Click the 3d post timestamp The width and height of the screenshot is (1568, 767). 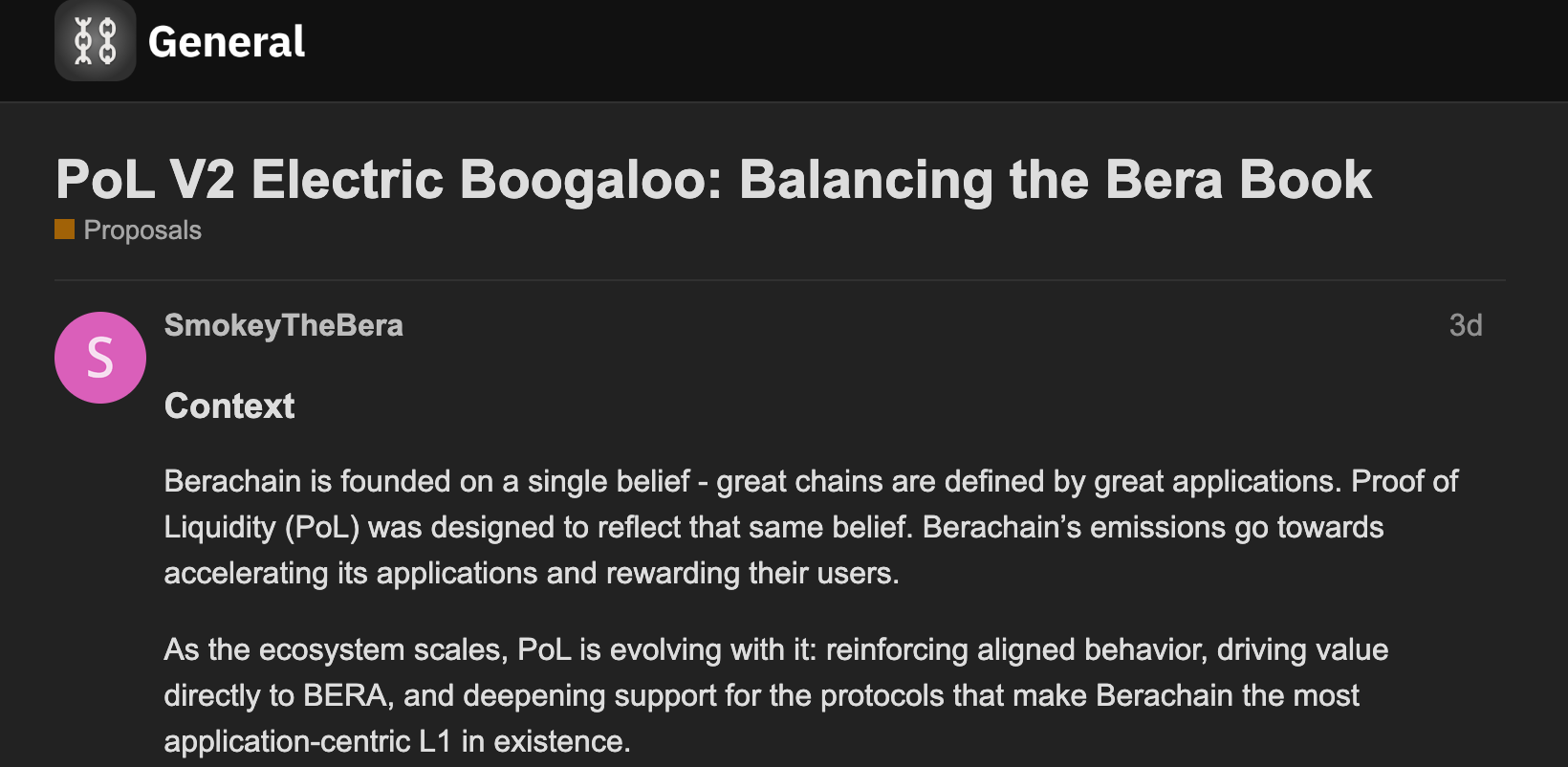pyautogui.click(x=1465, y=325)
